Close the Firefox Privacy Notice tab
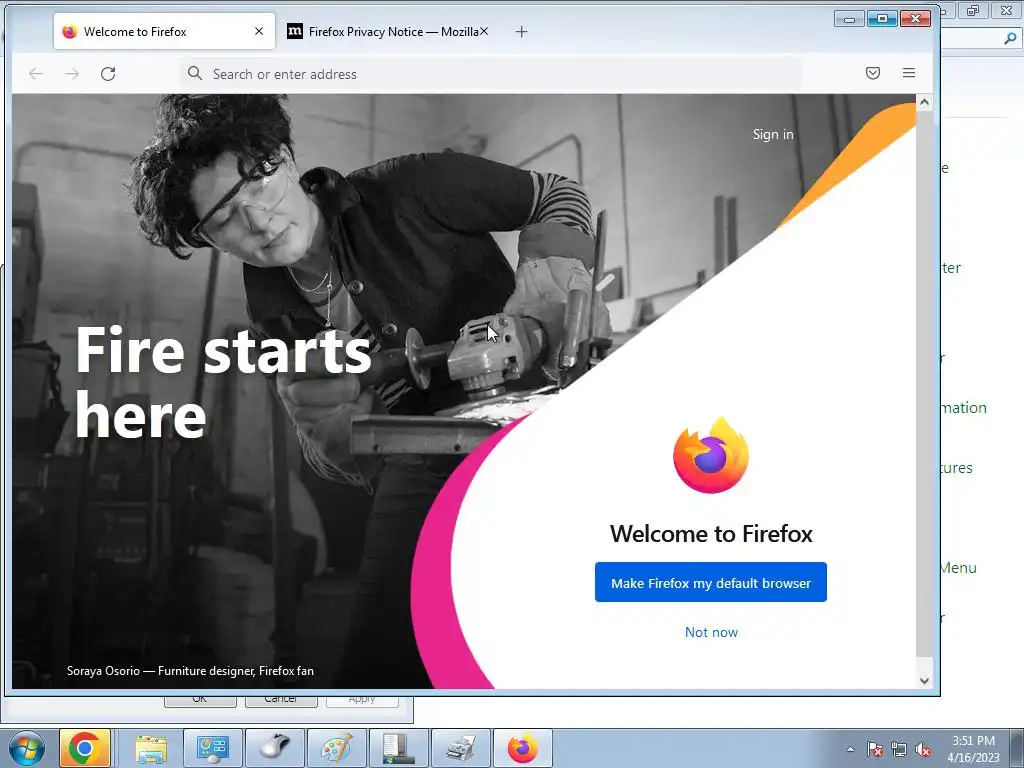 click(x=484, y=31)
